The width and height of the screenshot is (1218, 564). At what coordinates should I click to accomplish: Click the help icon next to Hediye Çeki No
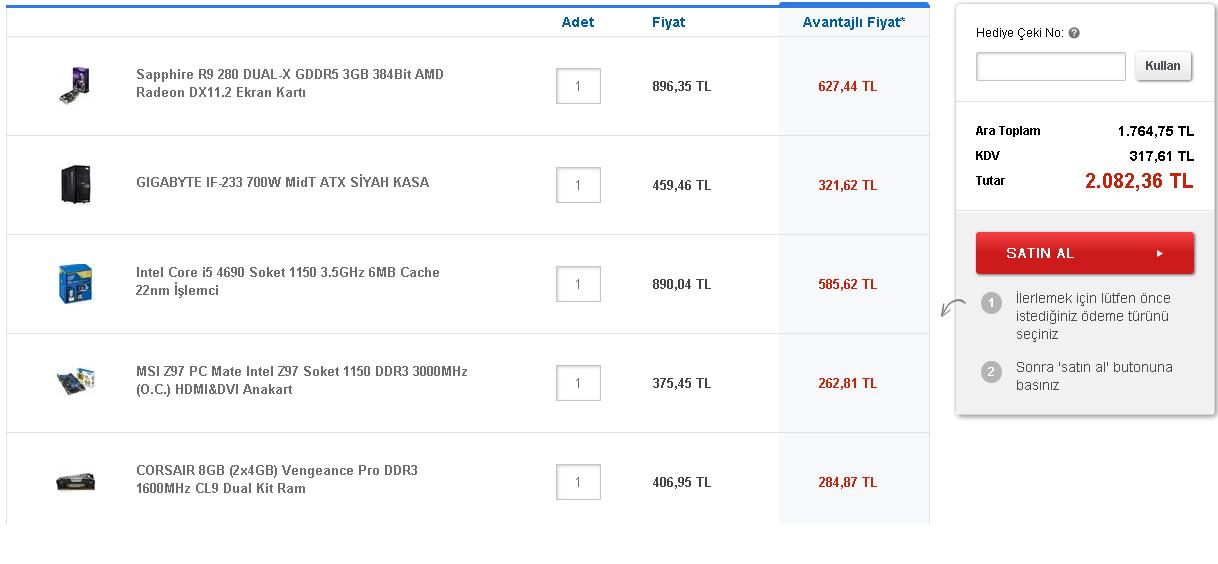(x=1074, y=33)
